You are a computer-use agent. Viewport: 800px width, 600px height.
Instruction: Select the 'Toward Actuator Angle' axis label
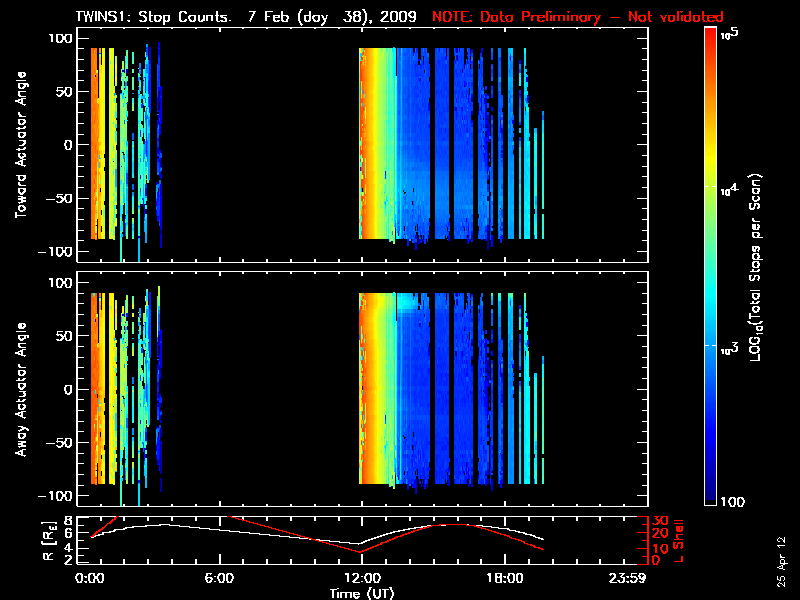click(x=19, y=146)
